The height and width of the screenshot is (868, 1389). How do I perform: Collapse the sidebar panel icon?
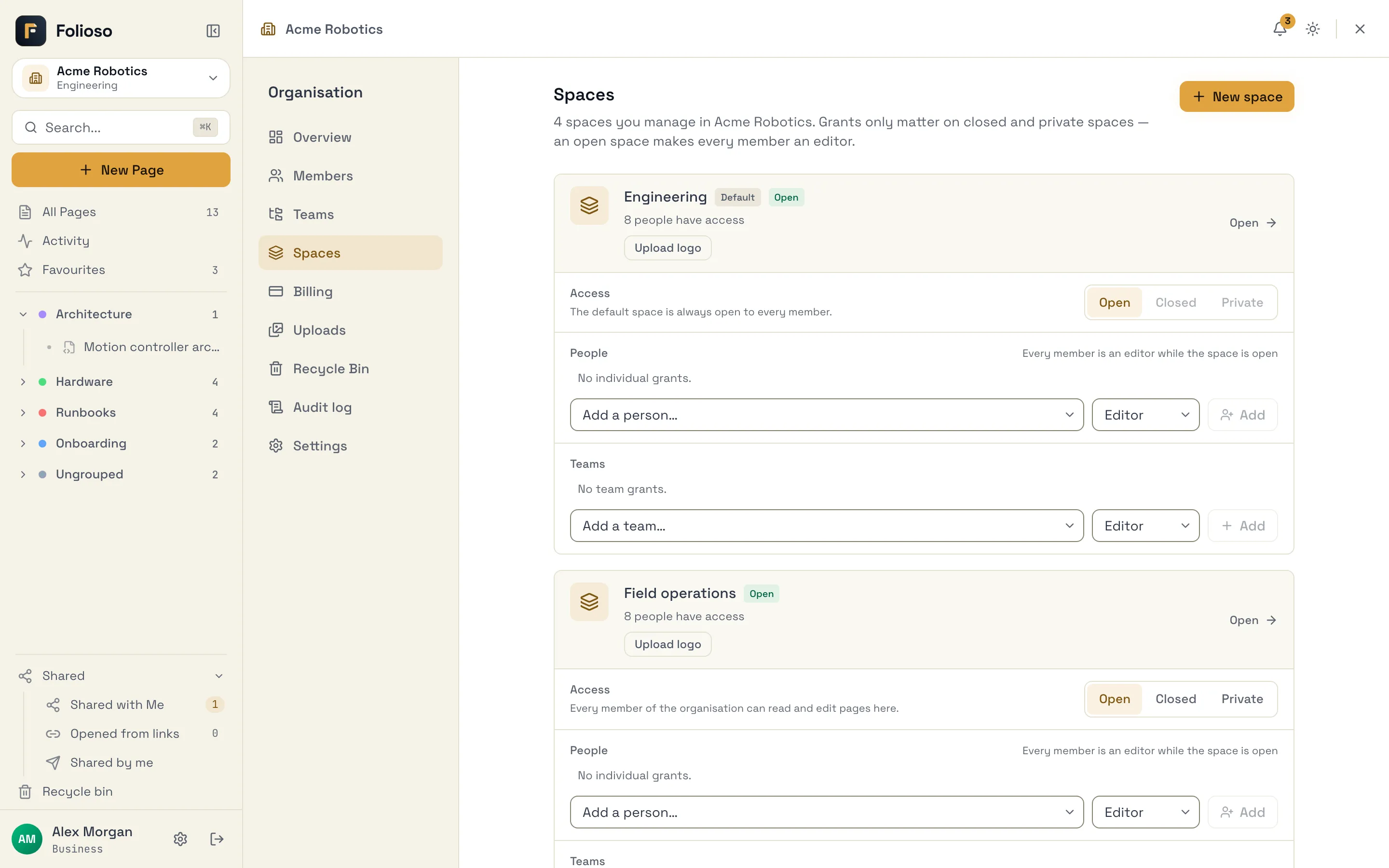213,30
